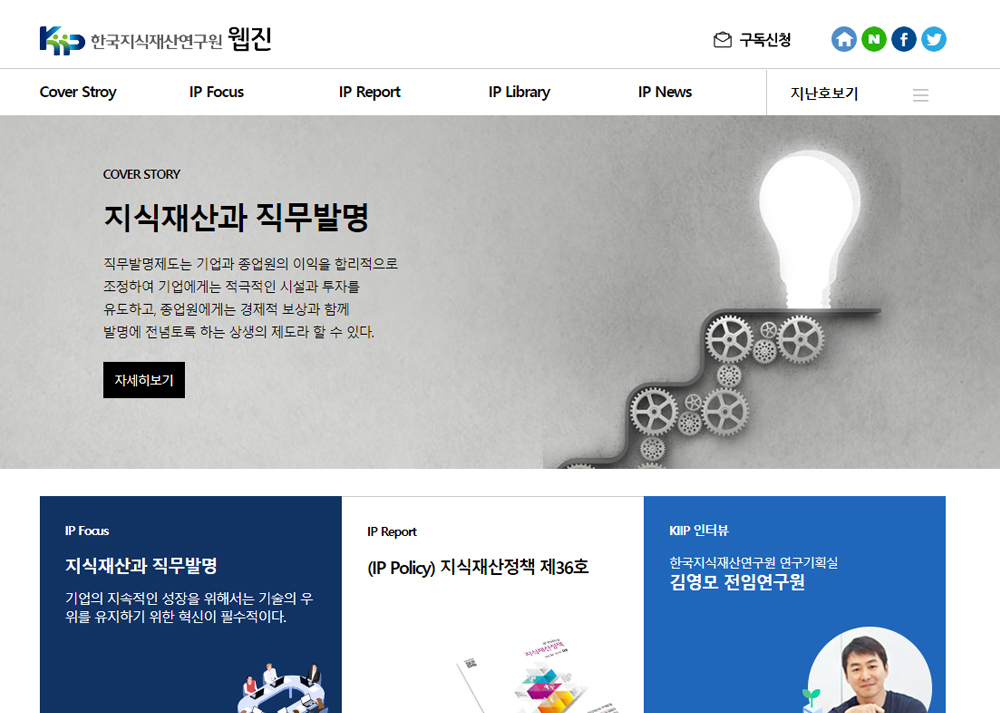Expand the 지난호보기 past issues option
1000x713 pixels.
(x=824, y=94)
